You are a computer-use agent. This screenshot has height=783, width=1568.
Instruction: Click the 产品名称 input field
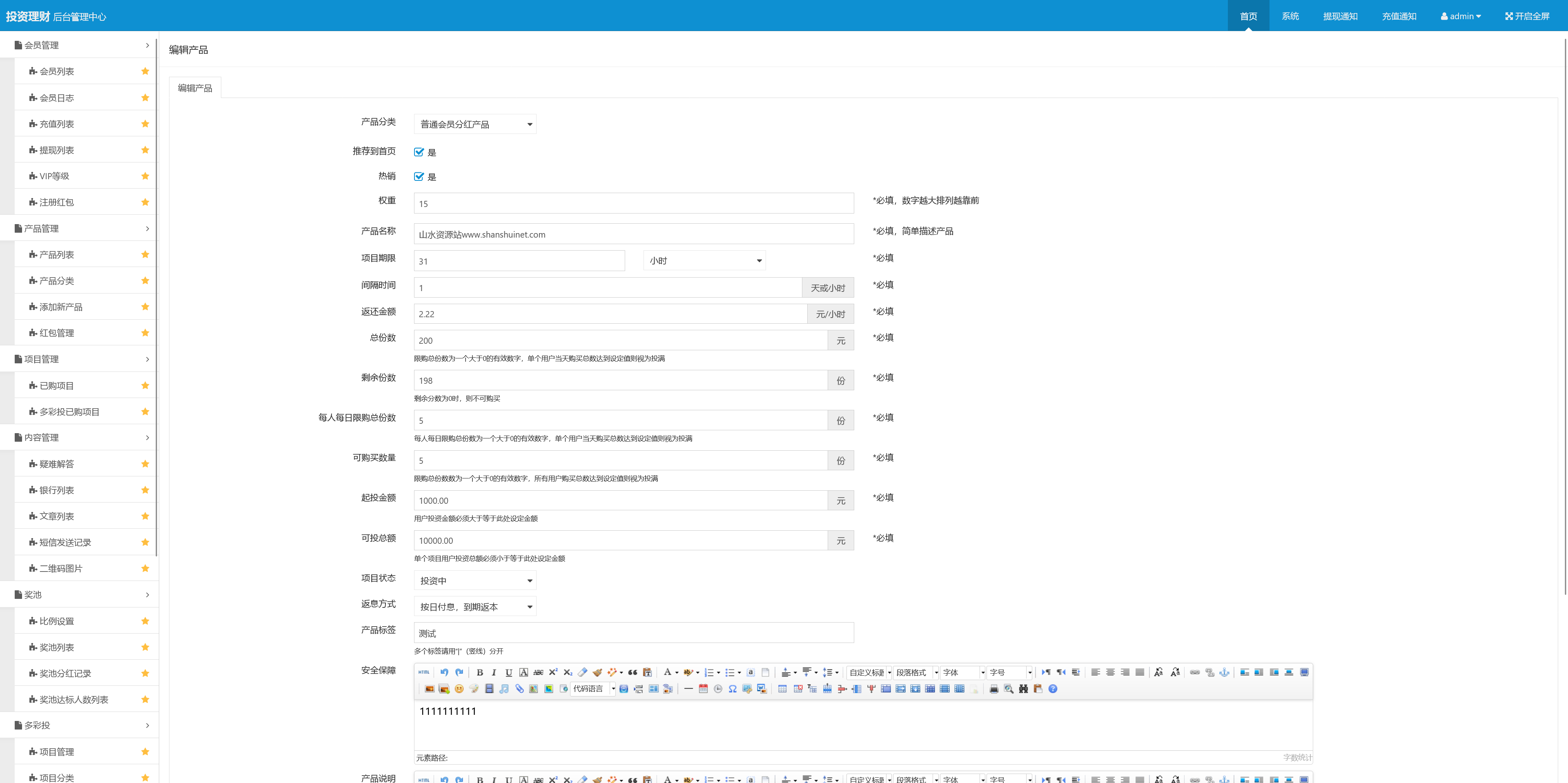tap(633, 234)
